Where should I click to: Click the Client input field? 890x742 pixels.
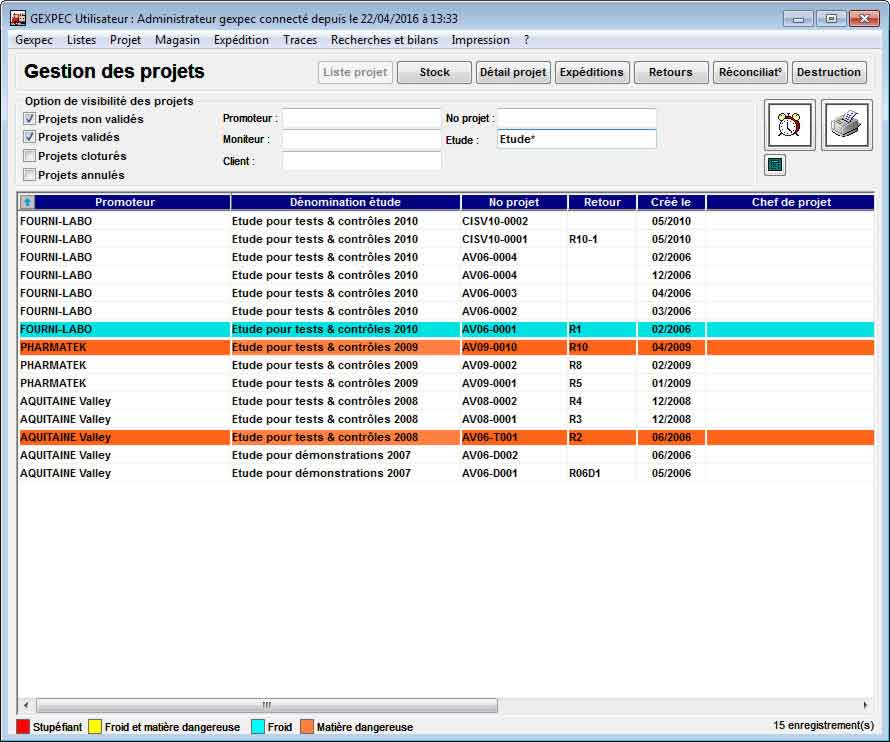click(362, 161)
